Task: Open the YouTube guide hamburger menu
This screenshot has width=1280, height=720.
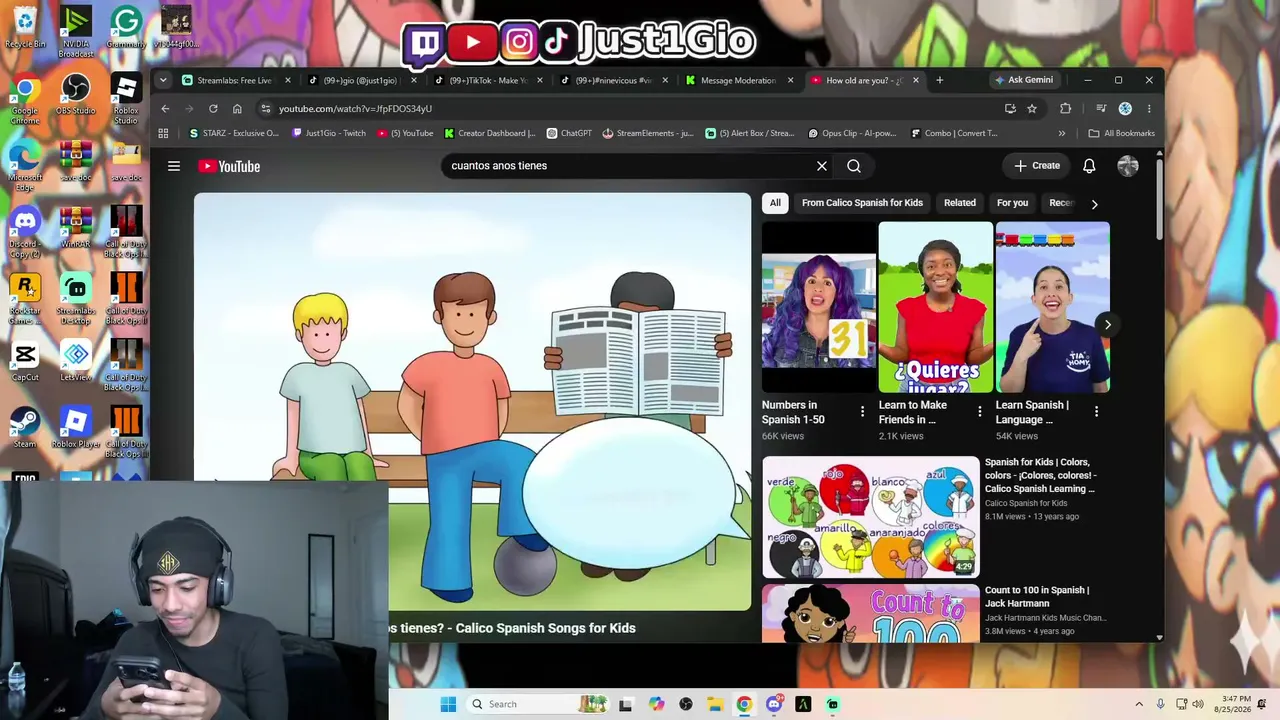Action: pyautogui.click(x=174, y=166)
